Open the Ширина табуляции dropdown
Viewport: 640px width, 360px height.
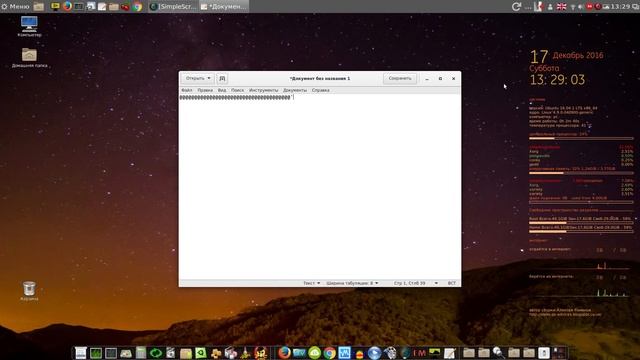[x=352, y=283]
